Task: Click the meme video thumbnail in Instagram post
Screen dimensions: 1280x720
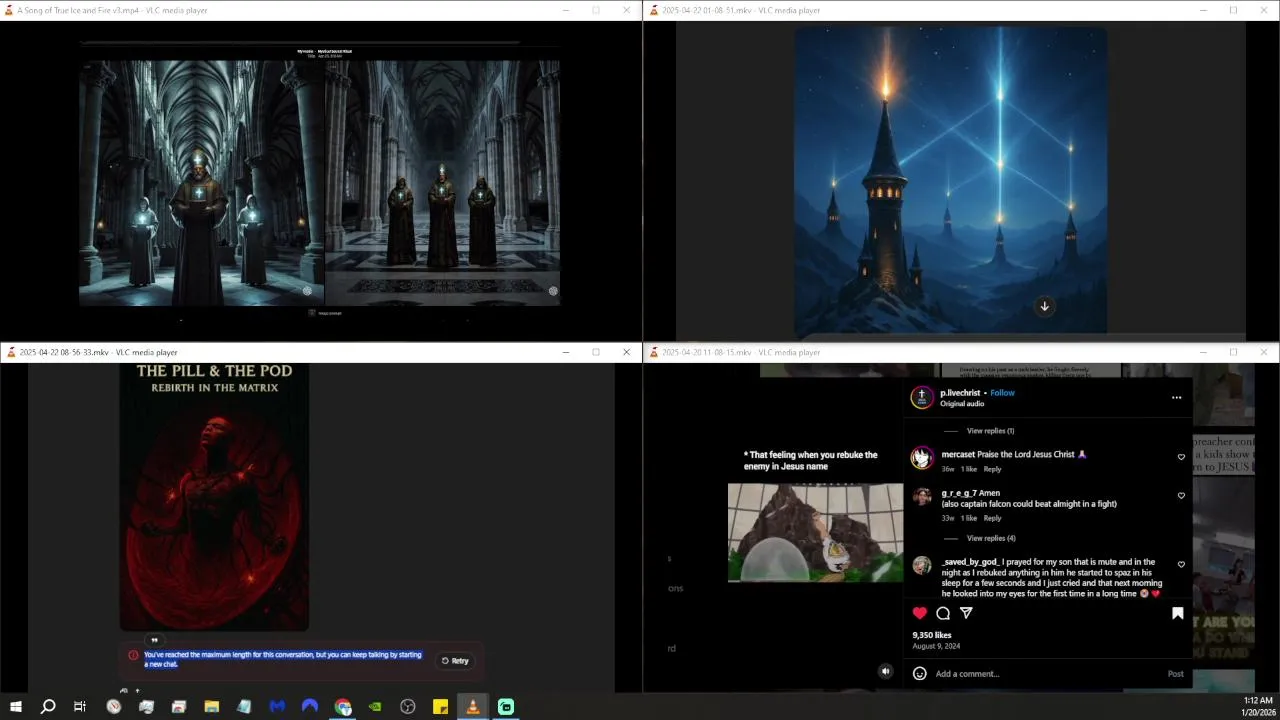Action: click(815, 532)
